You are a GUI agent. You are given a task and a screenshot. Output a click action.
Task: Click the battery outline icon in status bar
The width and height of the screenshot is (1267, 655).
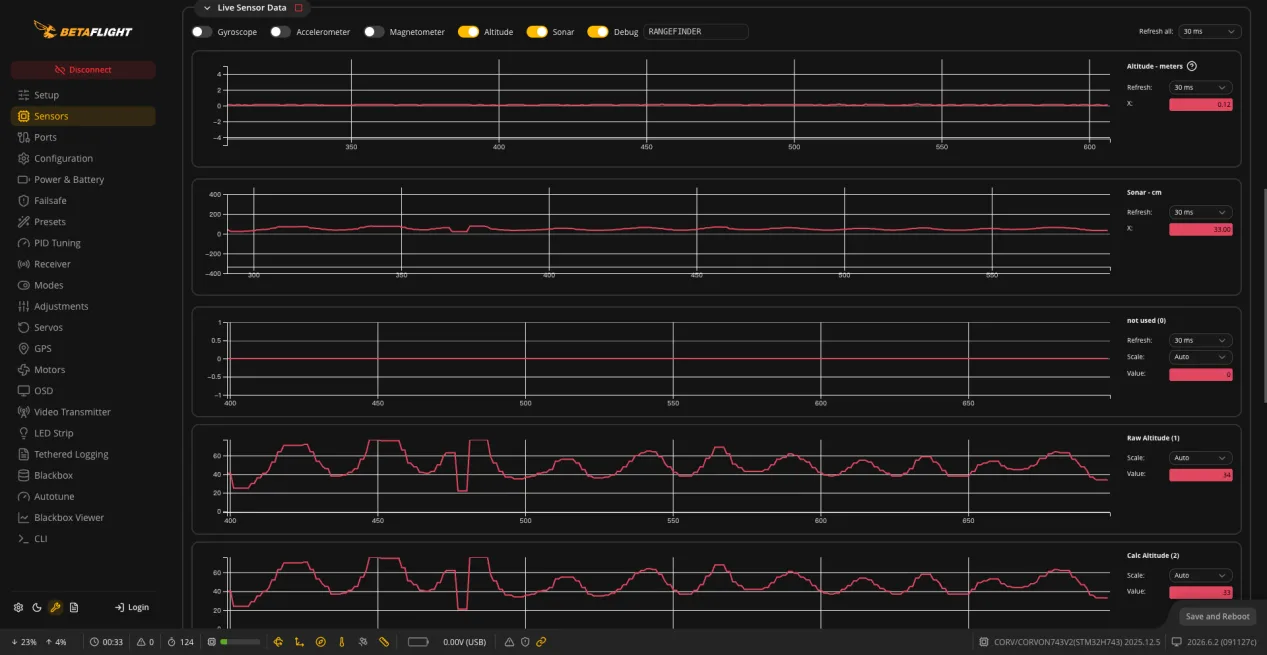click(x=418, y=642)
